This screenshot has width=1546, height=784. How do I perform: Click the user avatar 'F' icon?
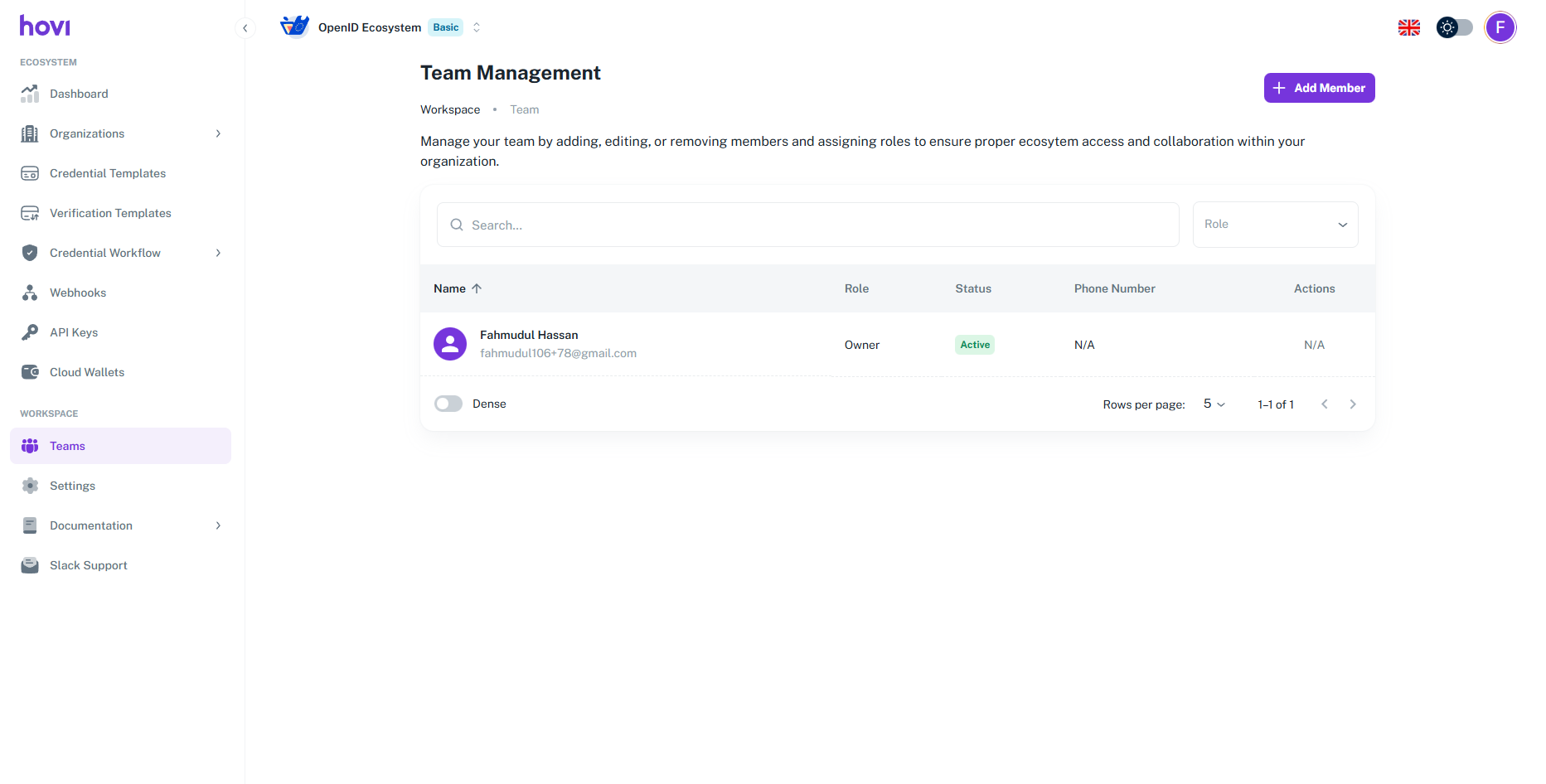click(1500, 27)
